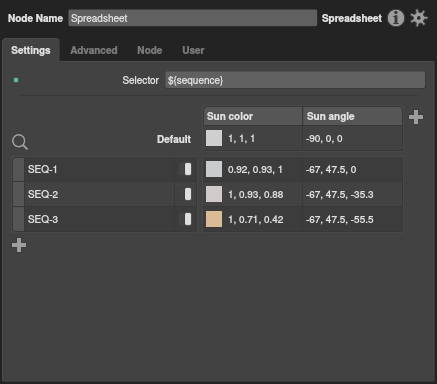Click the SEQ-1 row drag handle
This screenshot has width=437, height=384.
pos(18,169)
